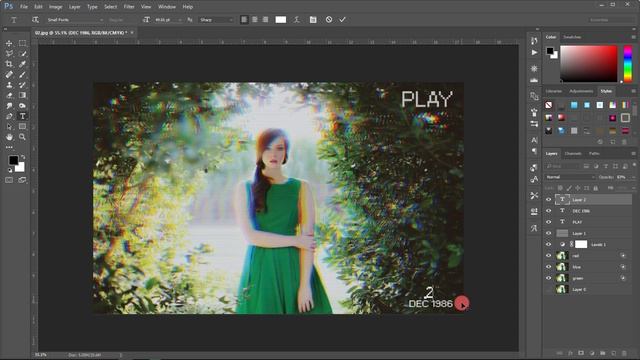Image resolution: width=640 pixels, height=360 pixels.
Task: Toggle the text orientation icon in options bar
Action: pos(36,20)
